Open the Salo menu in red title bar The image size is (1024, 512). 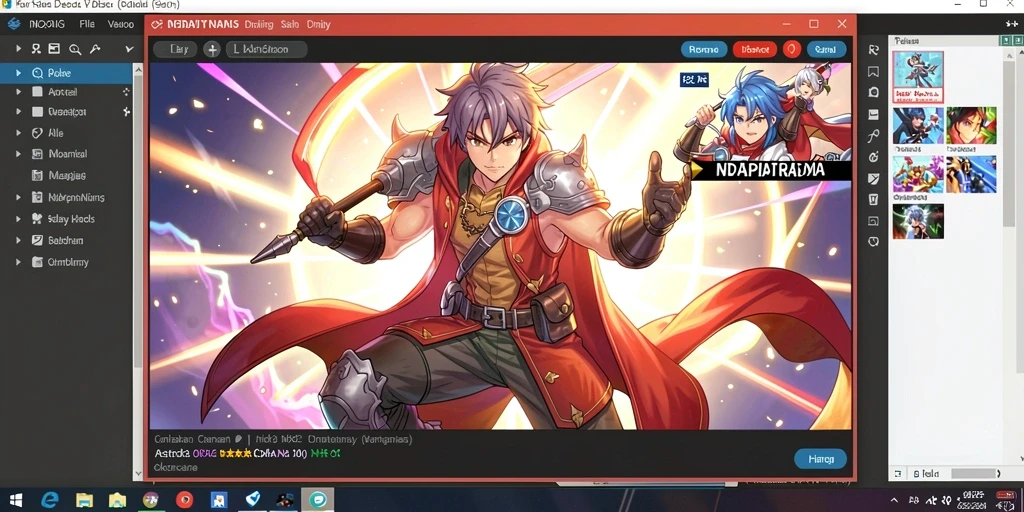(x=290, y=24)
